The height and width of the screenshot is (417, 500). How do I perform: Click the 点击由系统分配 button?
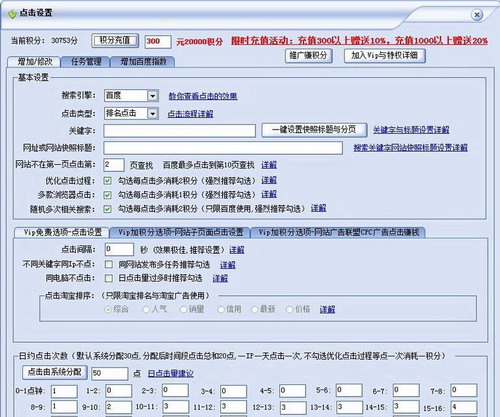(55, 372)
